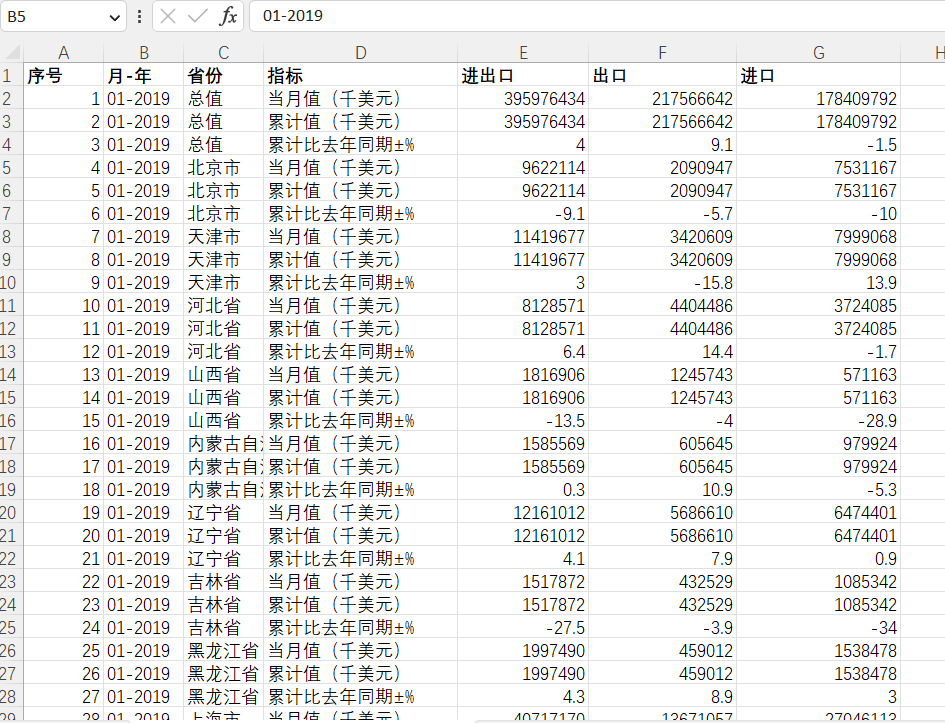The image size is (945, 723).
Task: Select cell 2090947 in row 5
Action: (x=662, y=167)
